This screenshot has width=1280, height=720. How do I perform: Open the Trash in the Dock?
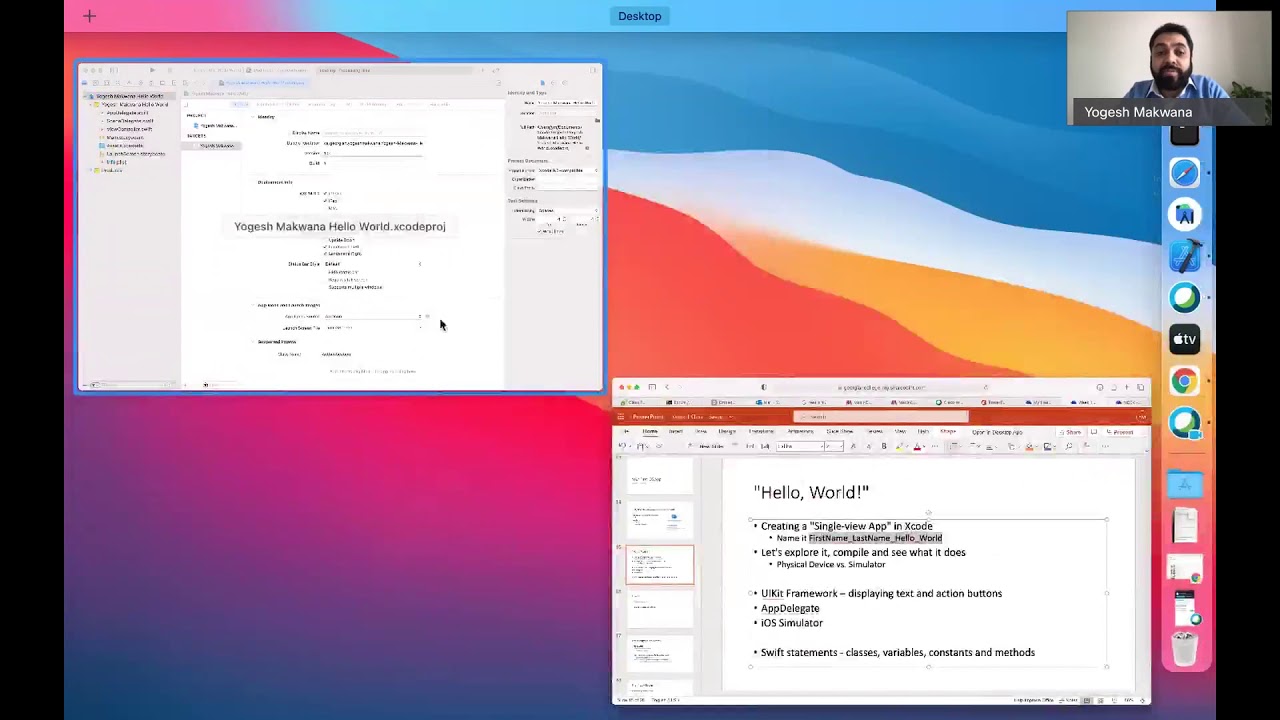pos(1185,650)
